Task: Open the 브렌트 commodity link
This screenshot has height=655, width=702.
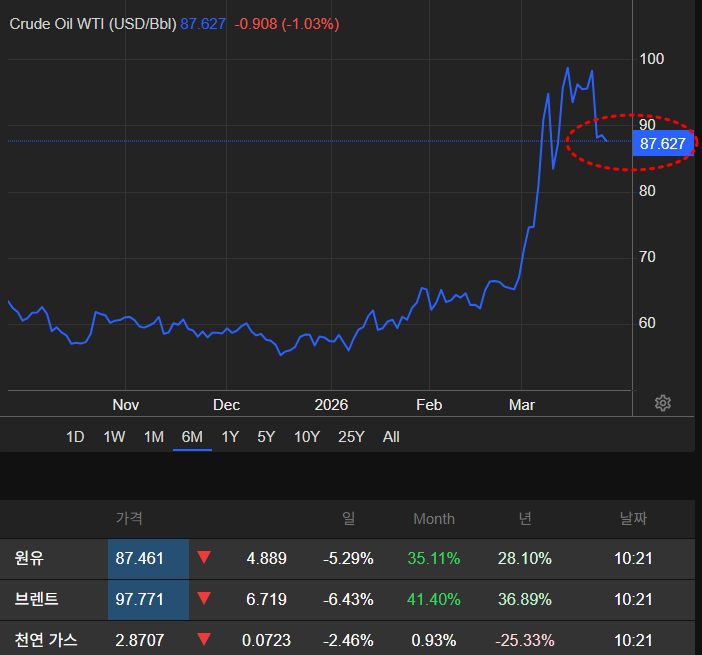Action: click(x=37, y=599)
